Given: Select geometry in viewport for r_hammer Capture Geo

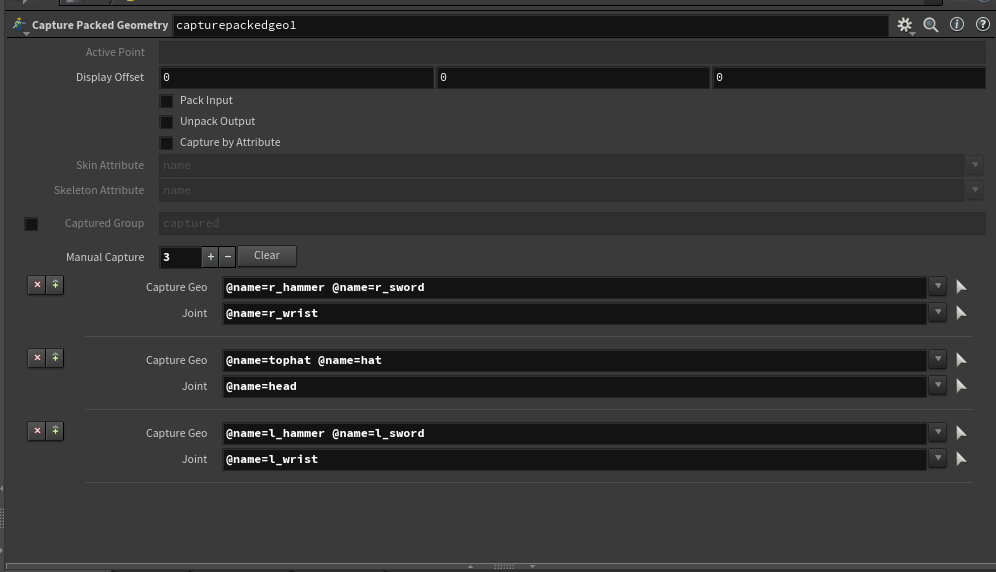Looking at the screenshot, I should point(961,287).
